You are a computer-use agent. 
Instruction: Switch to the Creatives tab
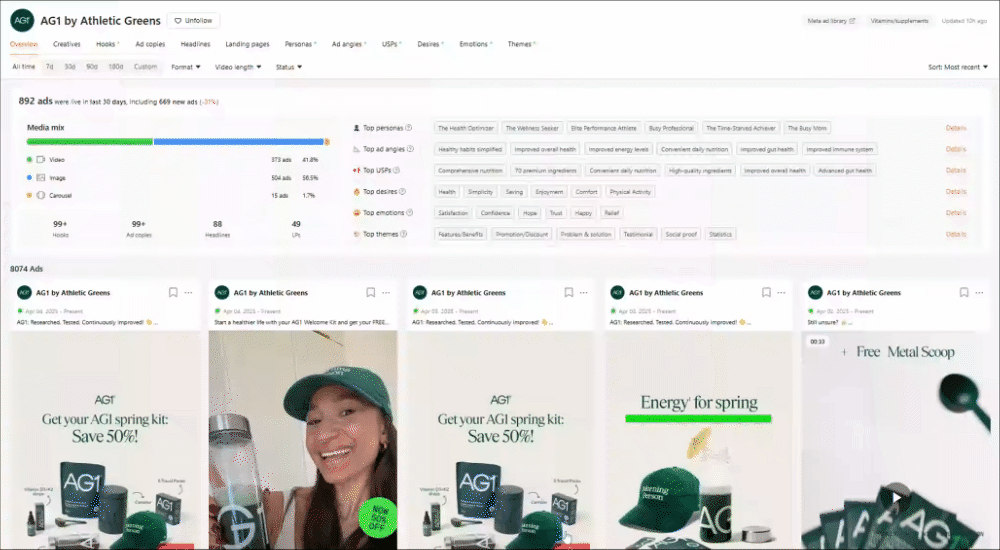click(66, 44)
